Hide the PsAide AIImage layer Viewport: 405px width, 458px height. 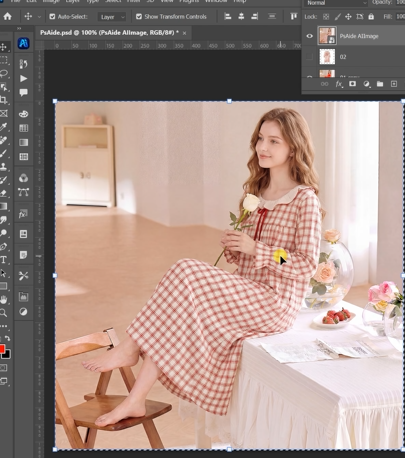309,36
